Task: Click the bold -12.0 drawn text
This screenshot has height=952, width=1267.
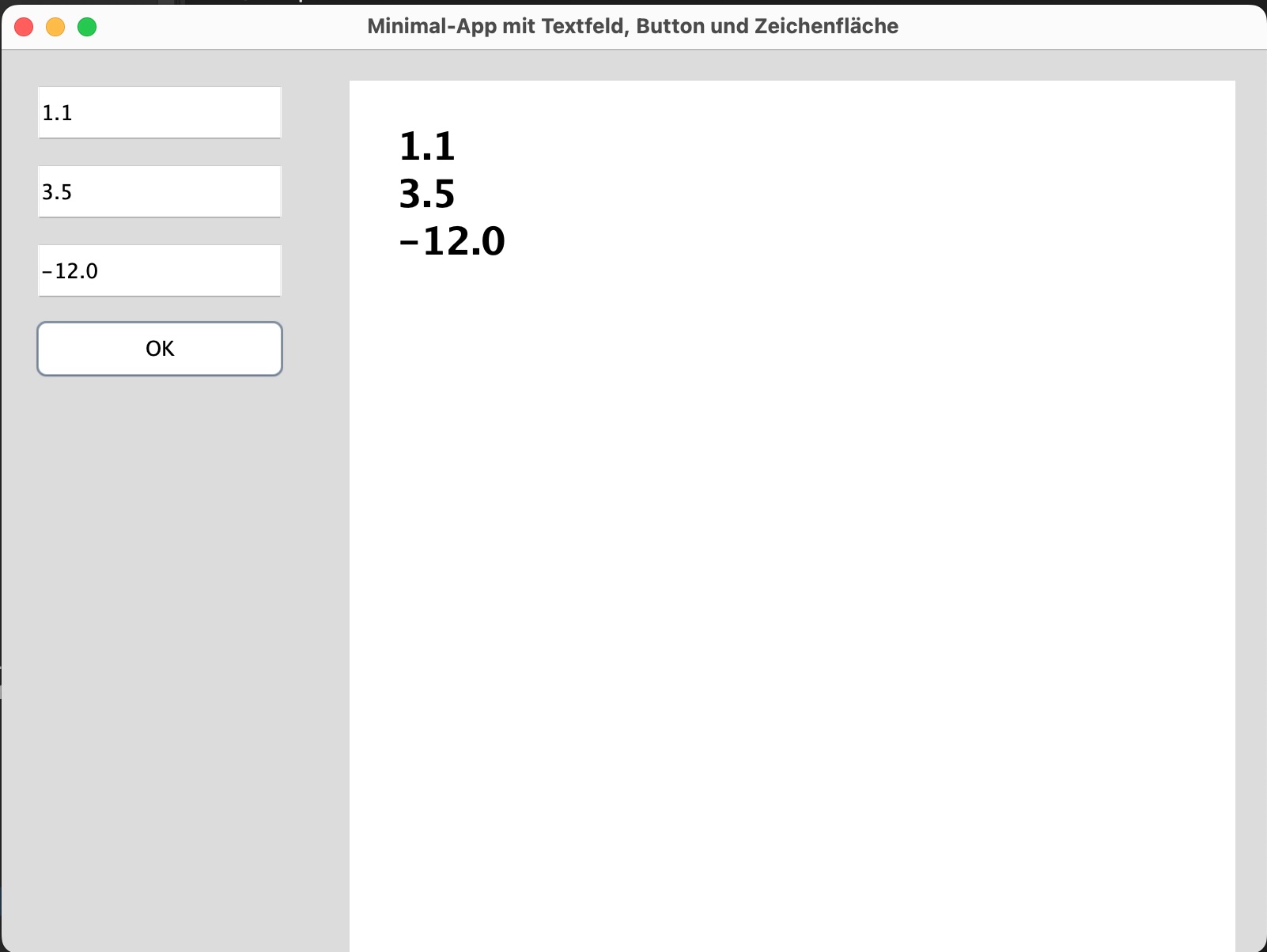Action: (x=452, y=241)
